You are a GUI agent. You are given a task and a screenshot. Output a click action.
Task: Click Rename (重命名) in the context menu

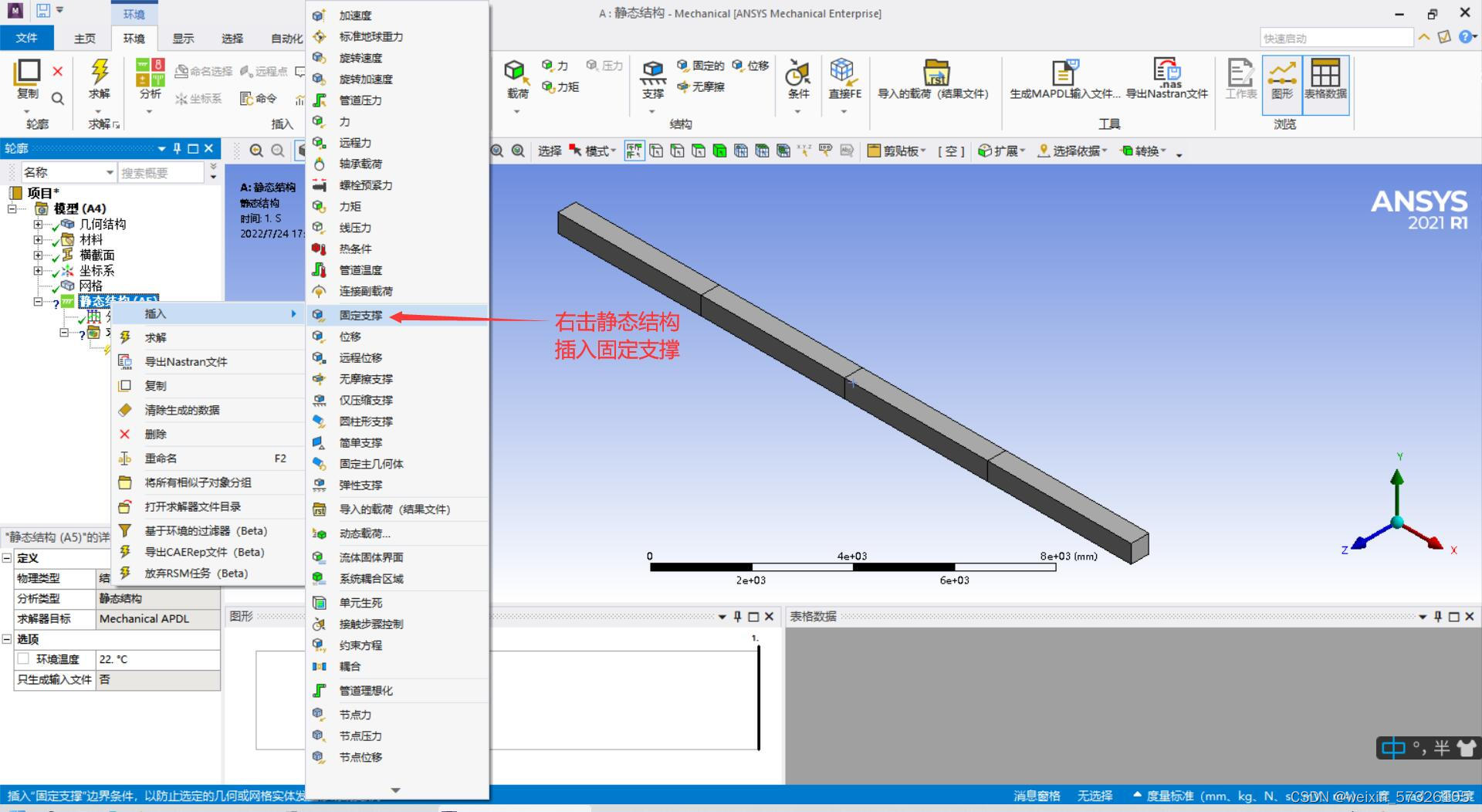(161, 458)
